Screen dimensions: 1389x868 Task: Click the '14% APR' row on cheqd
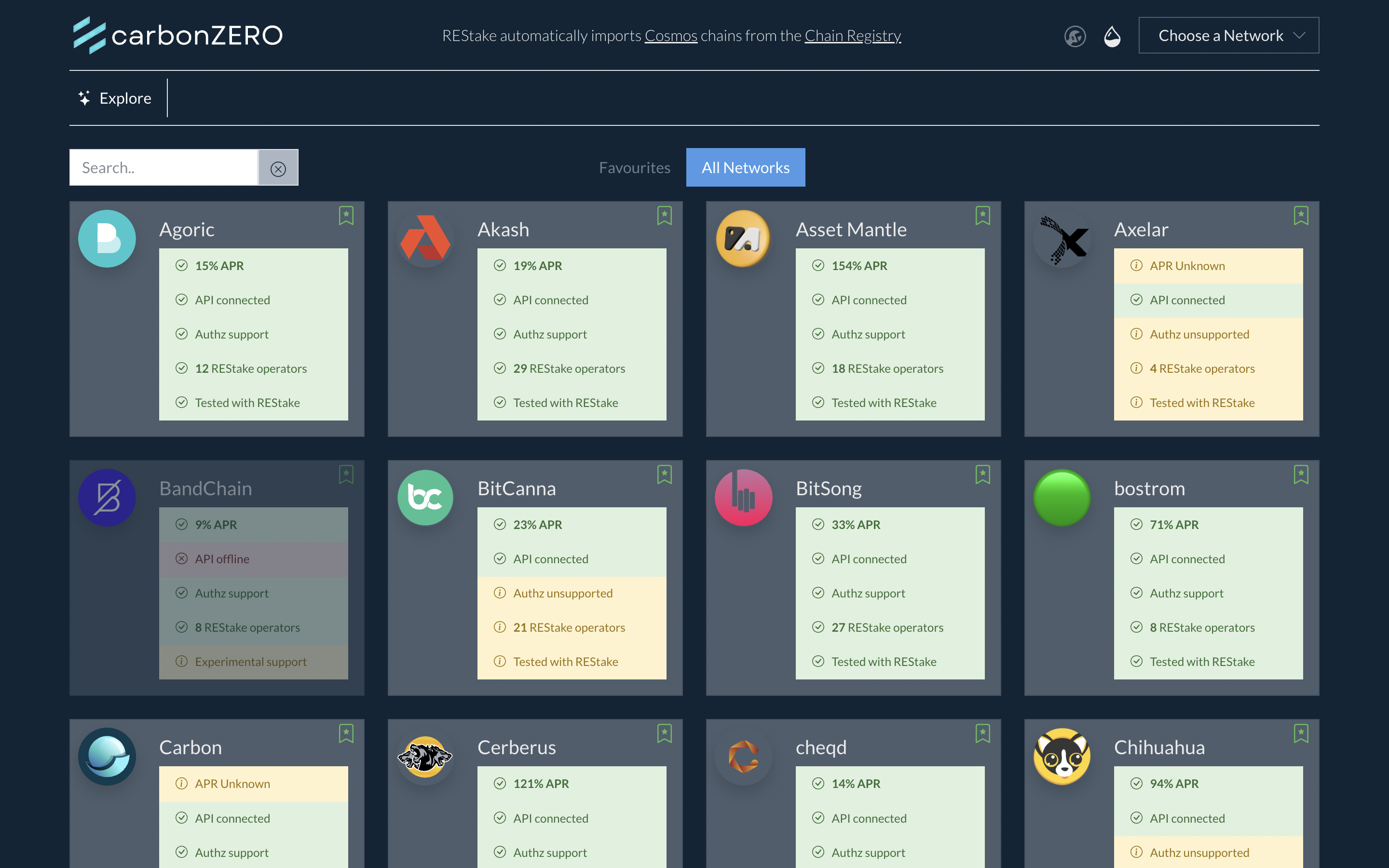(x=890, y=784)
